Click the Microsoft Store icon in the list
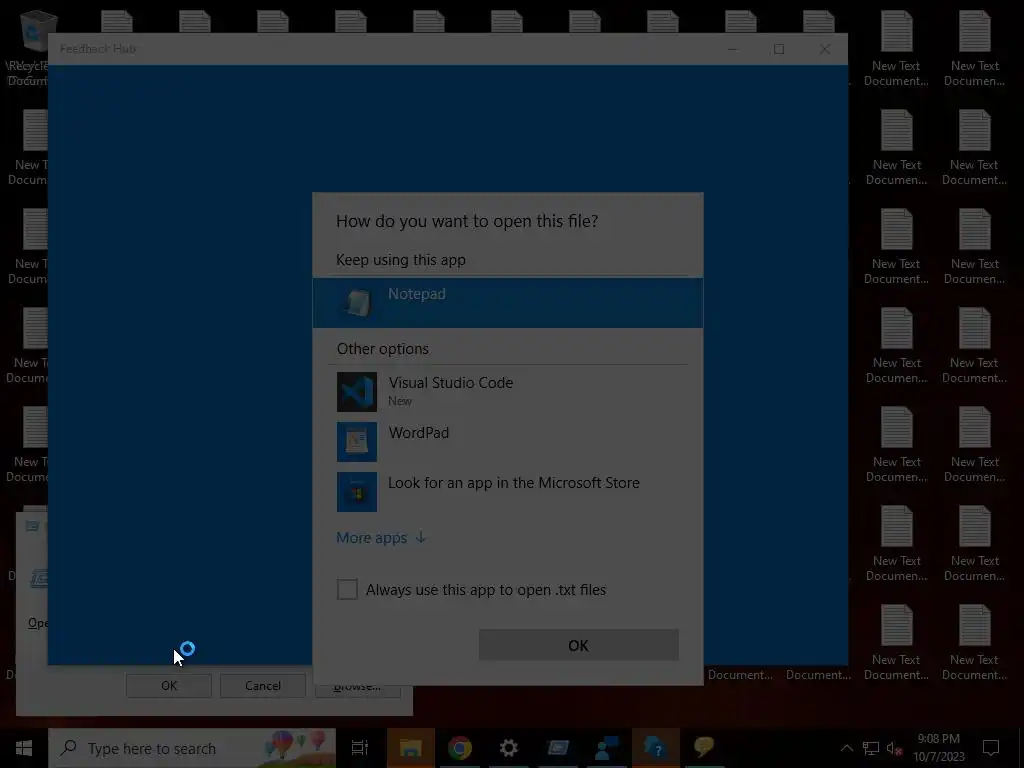The width and height of the screenshot is (1024, 768). (357, 492)
